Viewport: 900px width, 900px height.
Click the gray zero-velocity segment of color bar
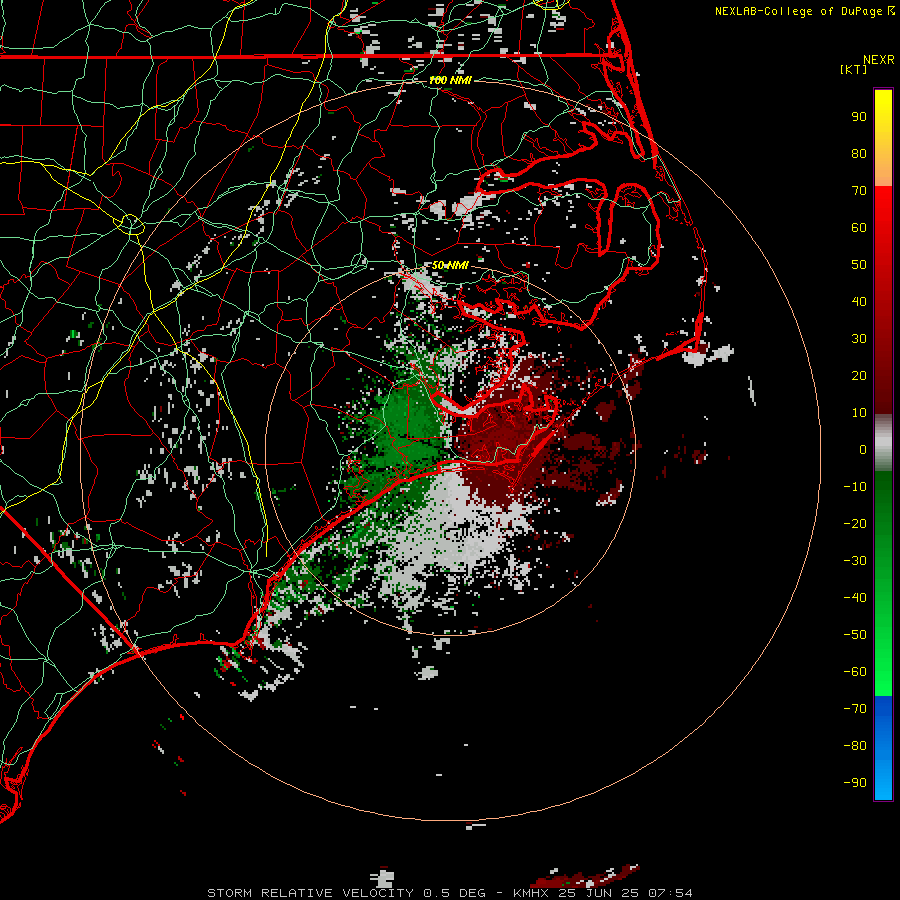click(883, 443)
